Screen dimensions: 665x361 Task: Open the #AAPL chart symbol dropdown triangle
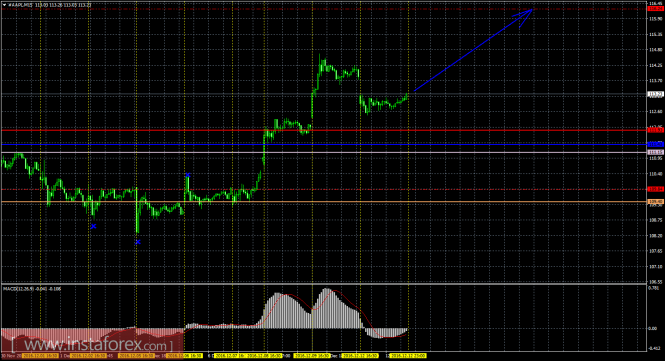point(4,5)
